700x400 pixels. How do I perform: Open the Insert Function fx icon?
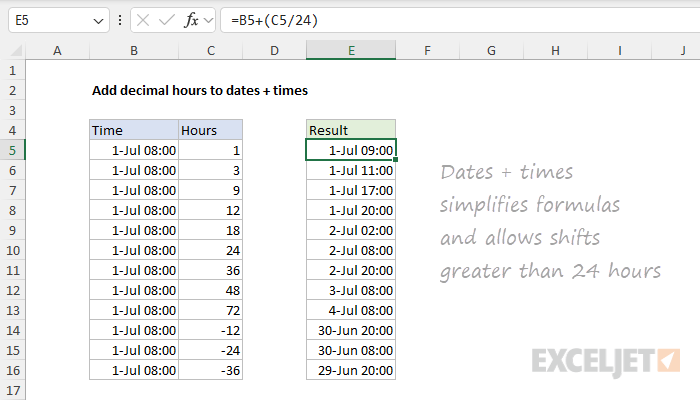191,21
